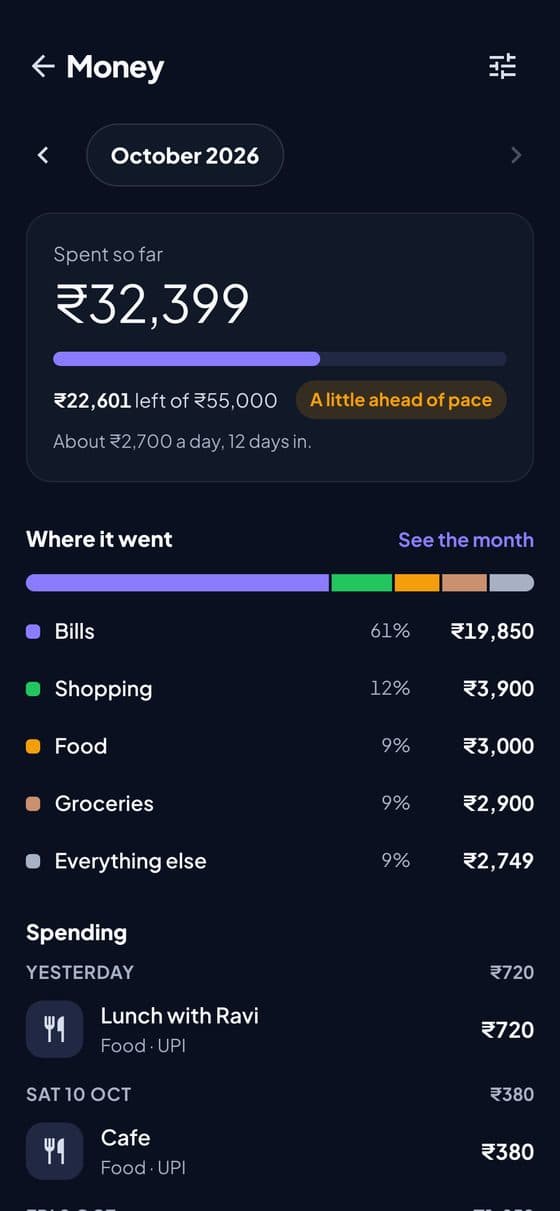Tap the A little ahead of pace badge
560x1211 pixels.
pyautogui.click(x=401, y=400)
